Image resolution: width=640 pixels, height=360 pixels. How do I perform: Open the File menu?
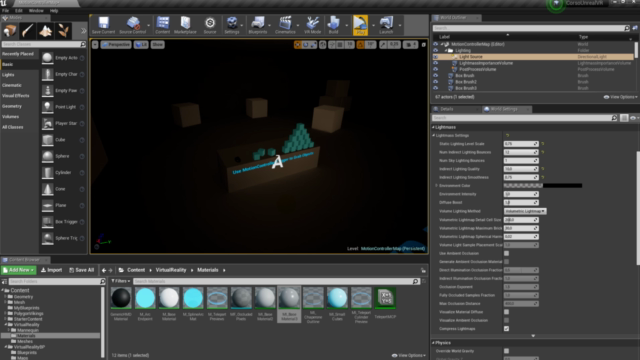click(x=5, y=11)
